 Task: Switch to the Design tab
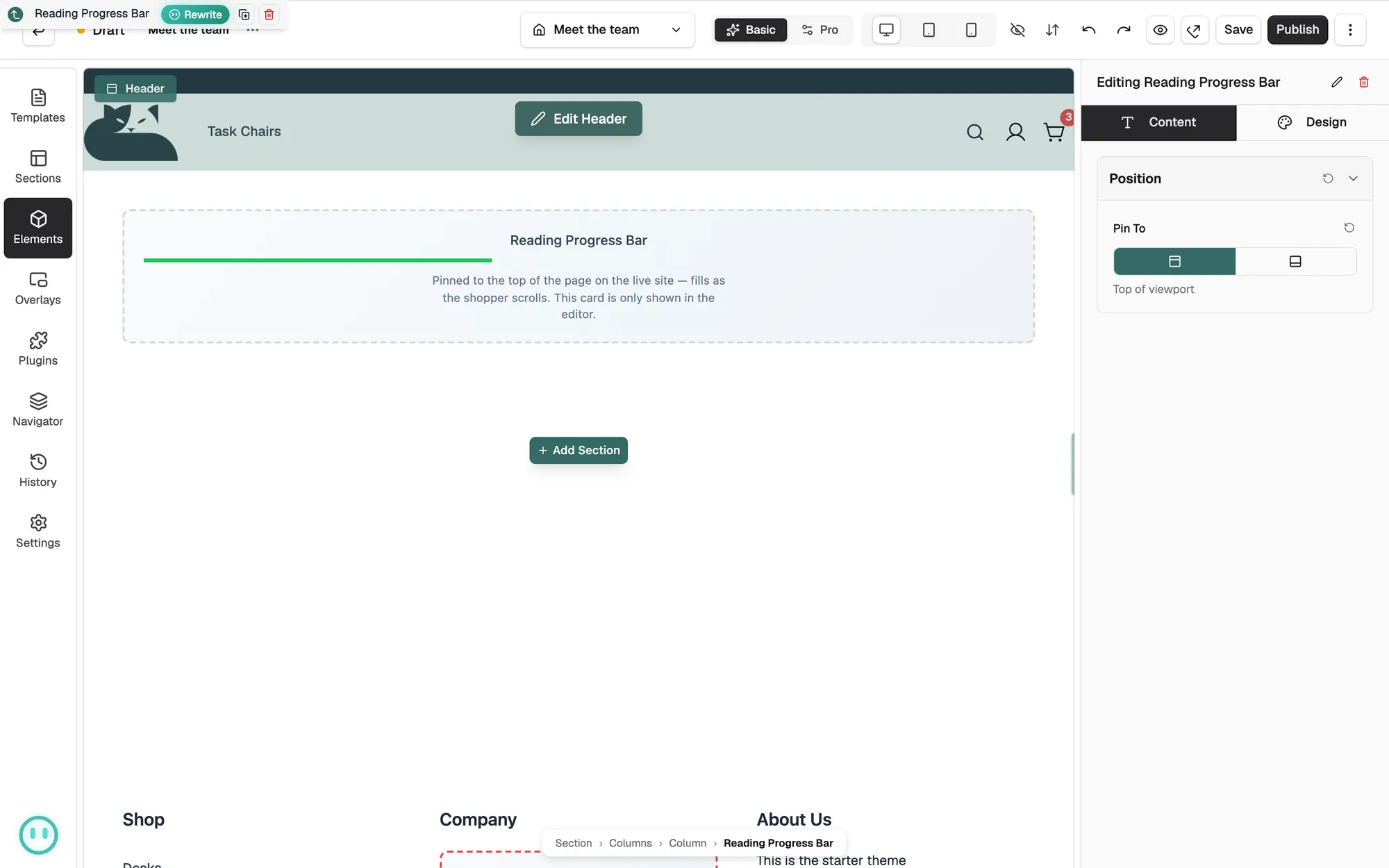[1312, 122]
